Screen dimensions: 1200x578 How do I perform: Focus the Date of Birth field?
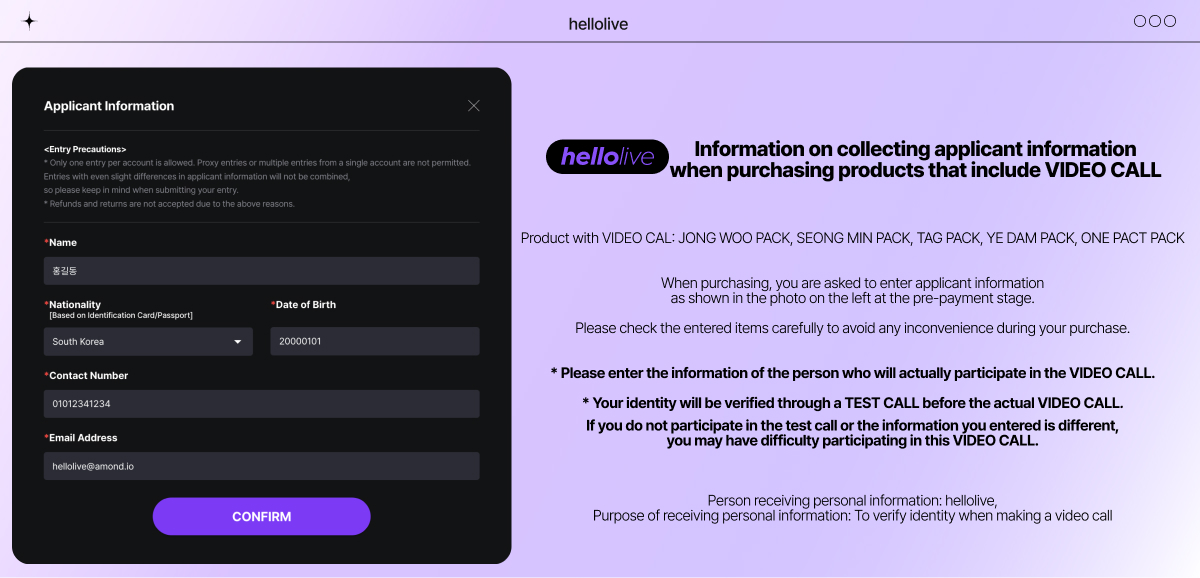tap(375, 342)
